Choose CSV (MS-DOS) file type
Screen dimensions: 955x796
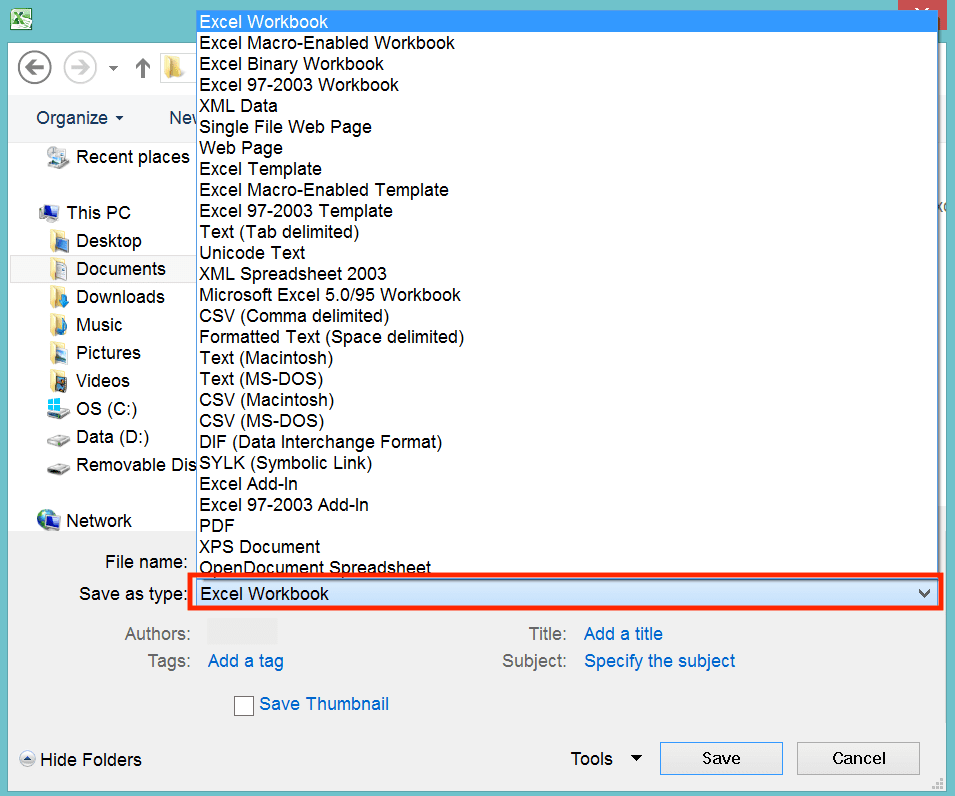pyautogui.click(x=568, y=421)
